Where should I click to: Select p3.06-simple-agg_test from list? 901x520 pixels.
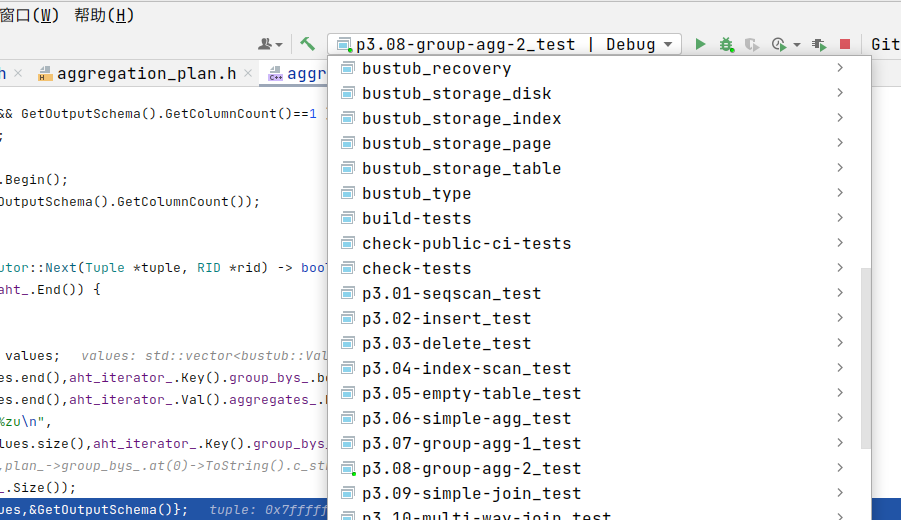pos(466,418)
